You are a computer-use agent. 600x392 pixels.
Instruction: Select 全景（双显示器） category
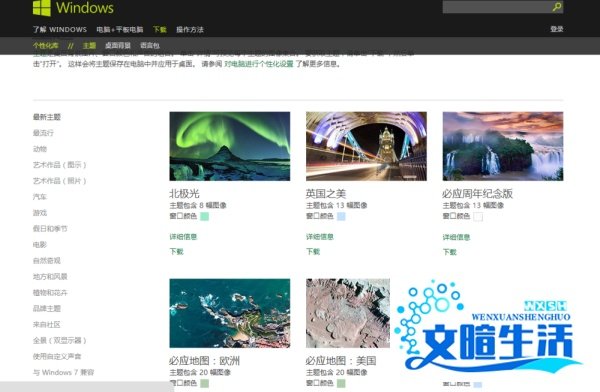tap(60, 340)
